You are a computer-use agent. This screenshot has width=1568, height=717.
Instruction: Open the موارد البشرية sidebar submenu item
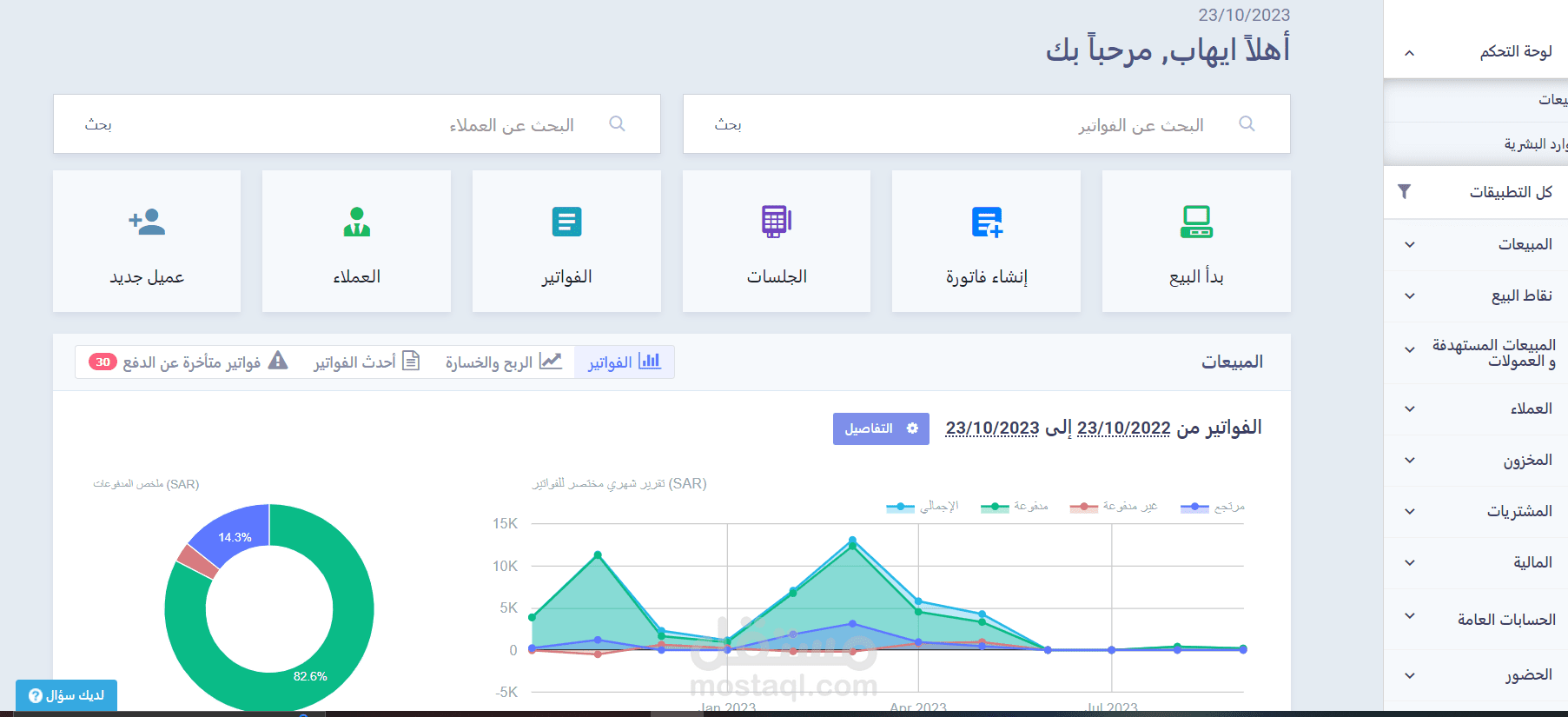click(x=1476, y=143)
